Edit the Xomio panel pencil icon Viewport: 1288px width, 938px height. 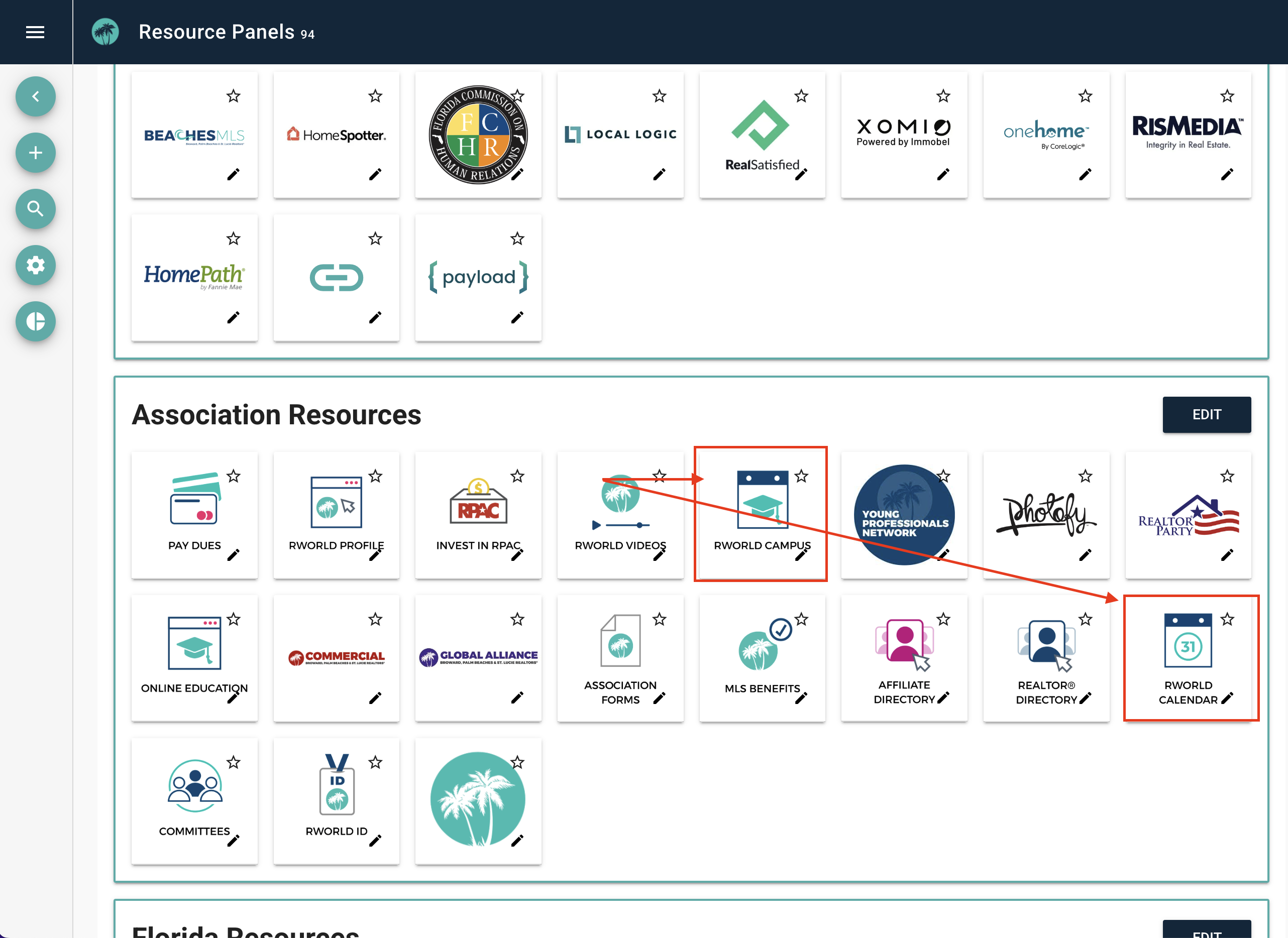click(943, 174)
